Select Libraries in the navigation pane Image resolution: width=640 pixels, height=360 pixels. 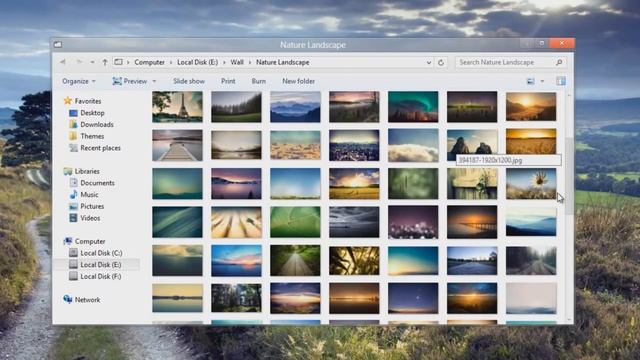(x=87, y=171)
